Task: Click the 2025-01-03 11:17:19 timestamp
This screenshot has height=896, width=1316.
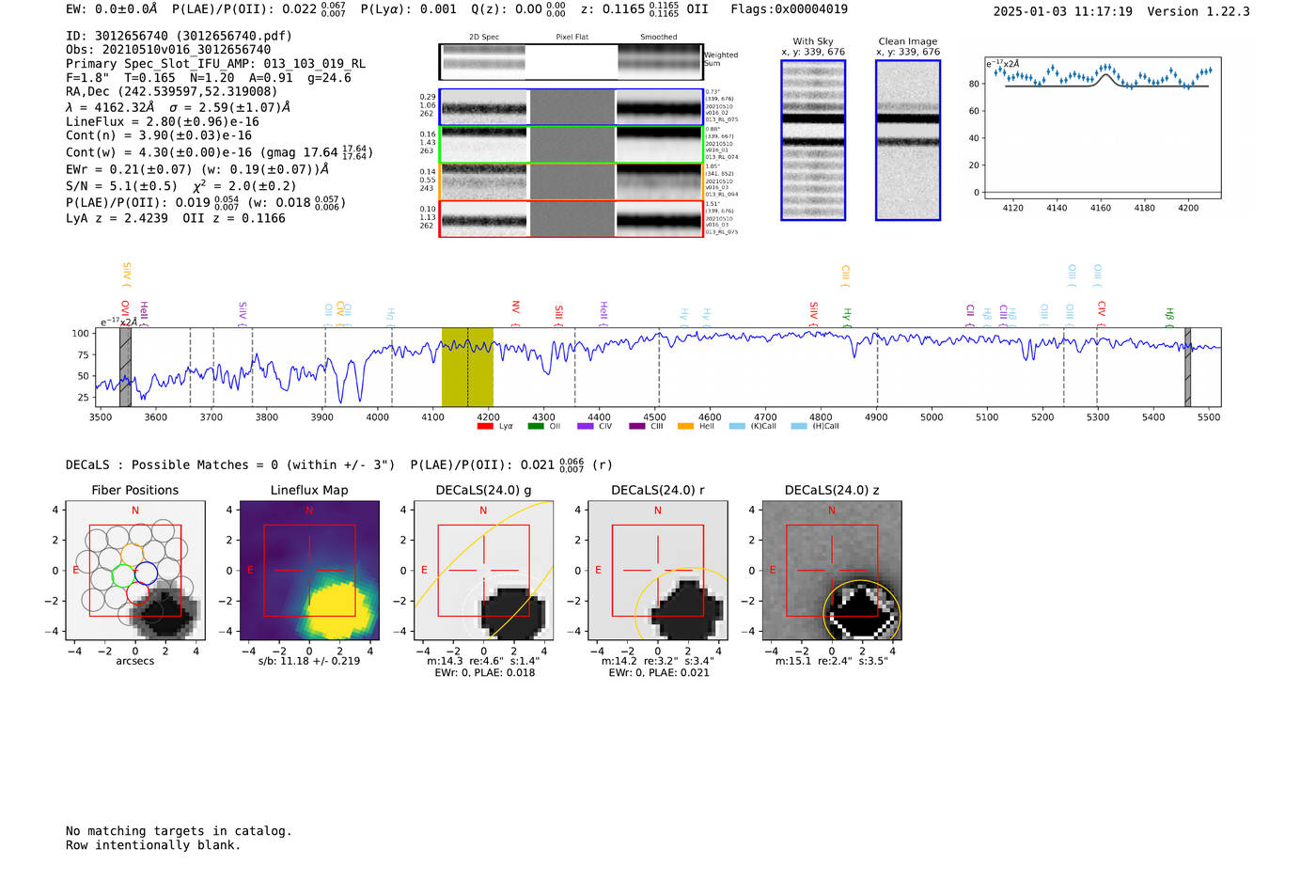Action: (1062, 11)
